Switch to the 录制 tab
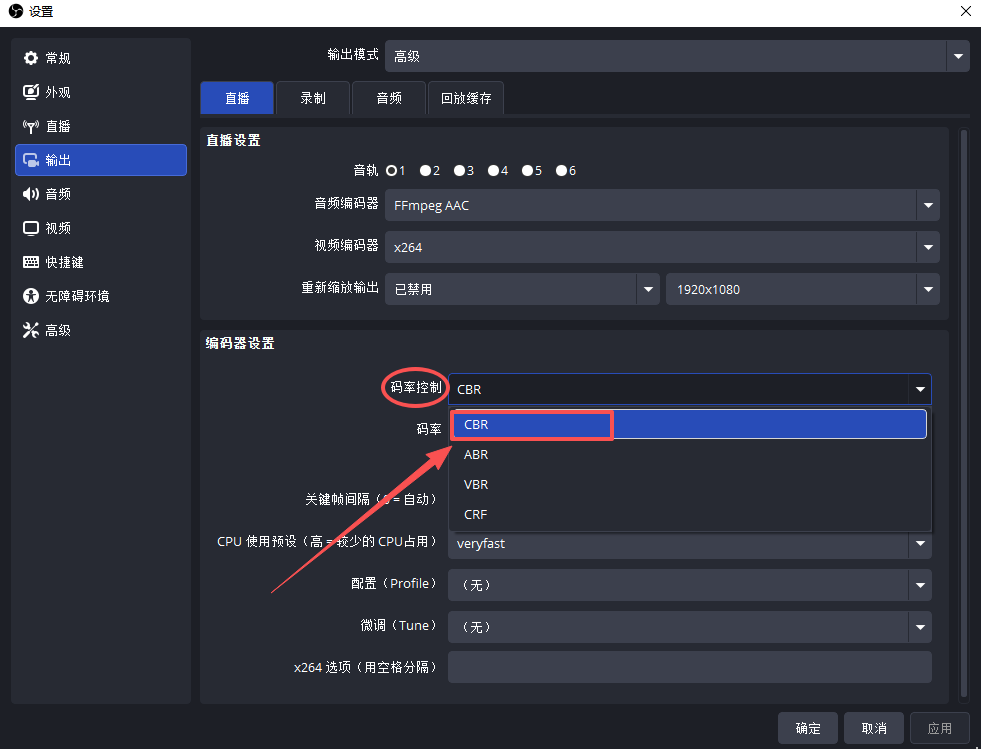 313,98
